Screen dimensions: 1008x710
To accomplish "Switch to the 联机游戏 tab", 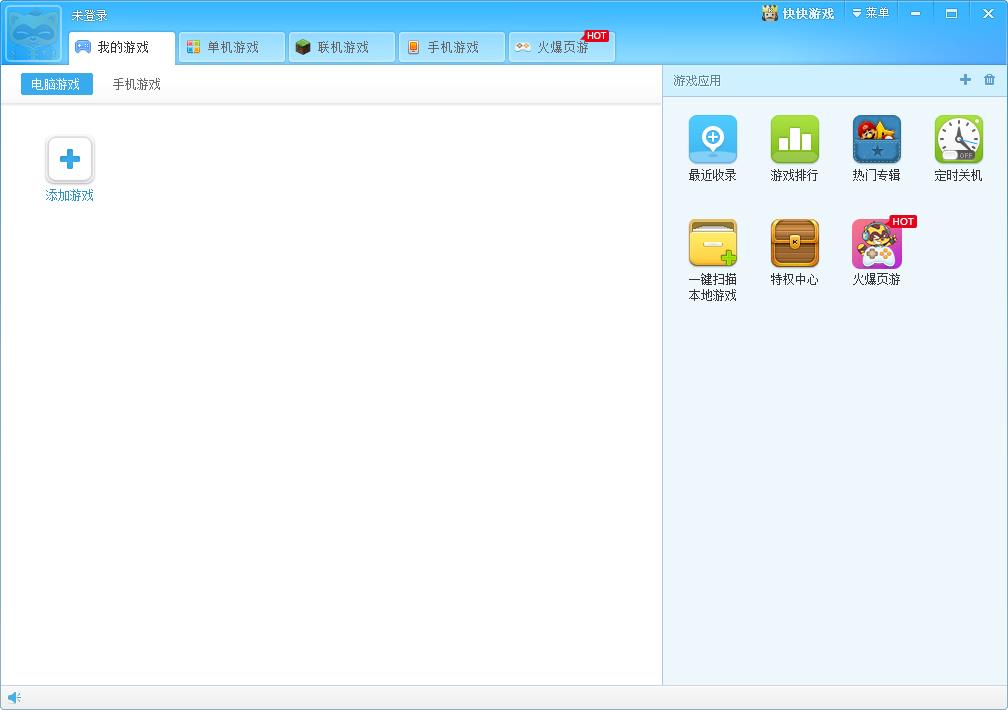I will (x=341, y=45).
